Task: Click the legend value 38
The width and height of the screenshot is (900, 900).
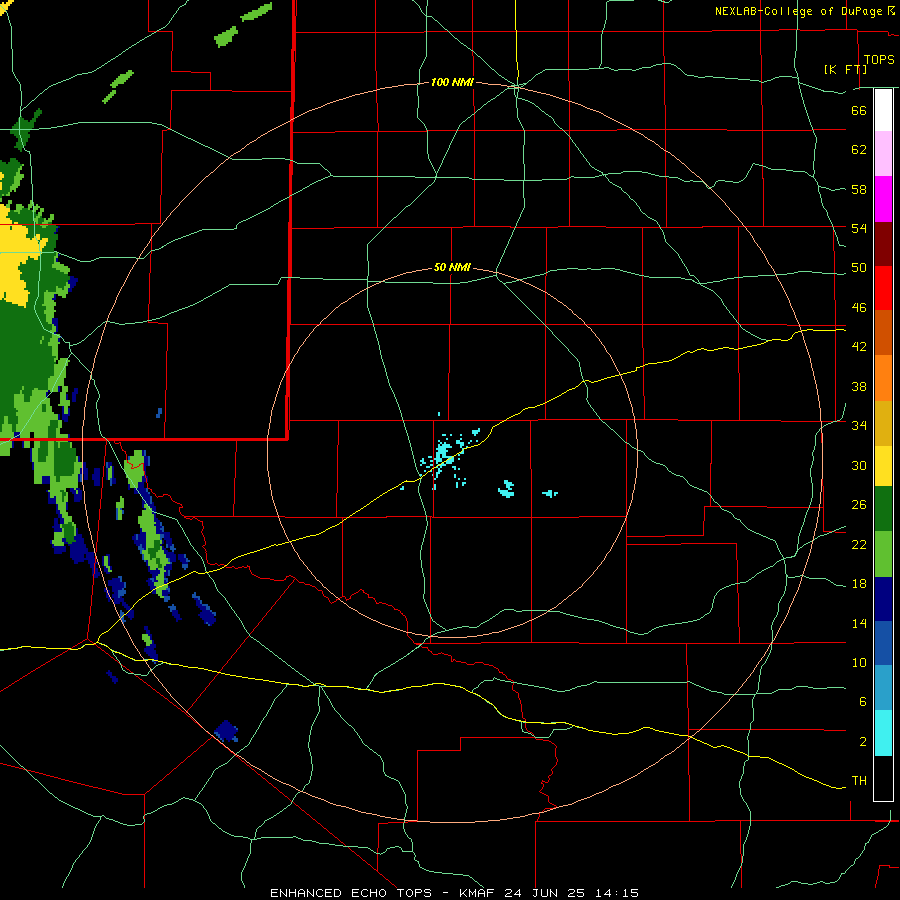Action: pos(859,386)
